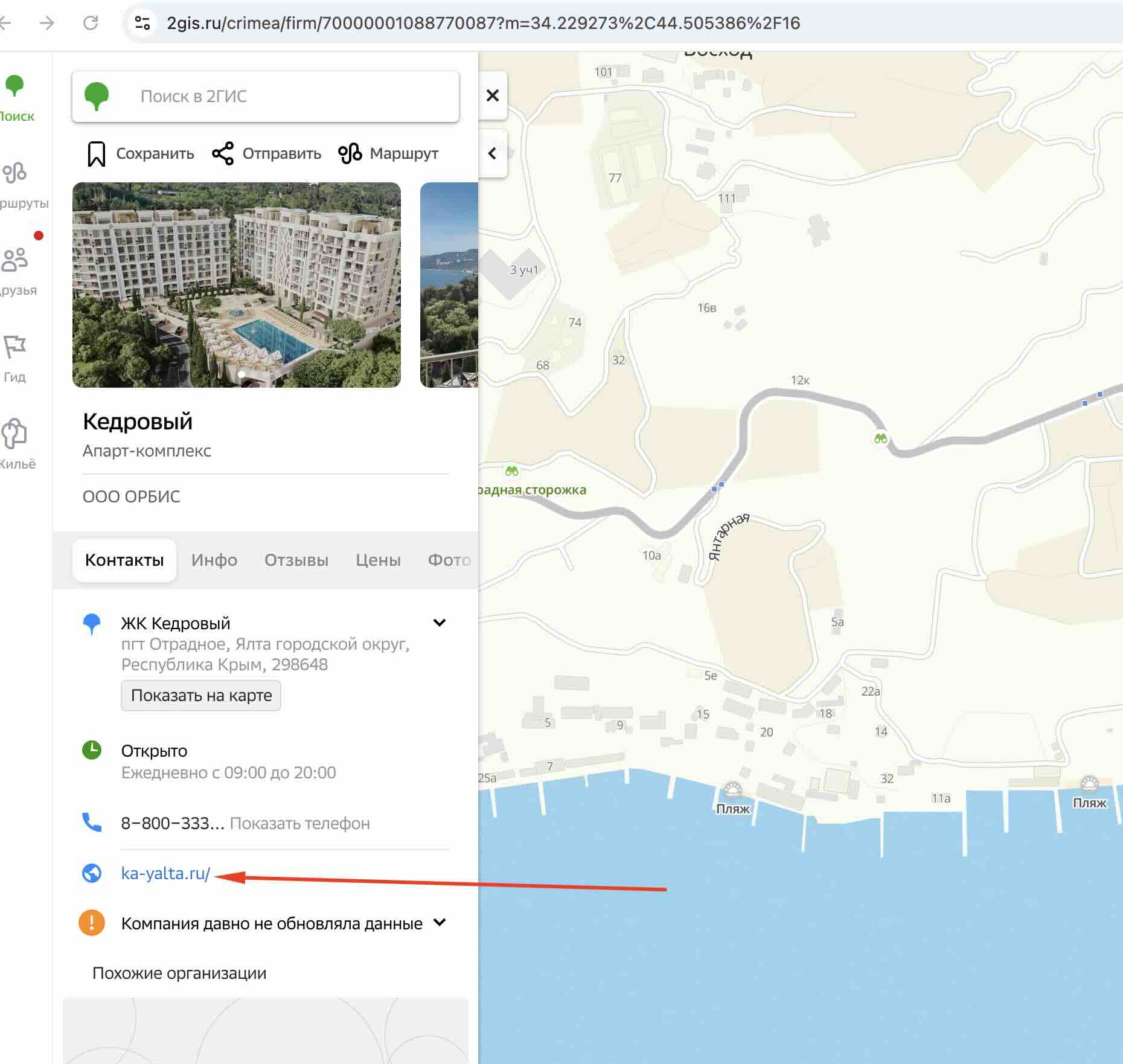The height and width of the screenshot is (1064, 1123).
Task: Open the Гид sidebar section
Action: click(15, 359)
